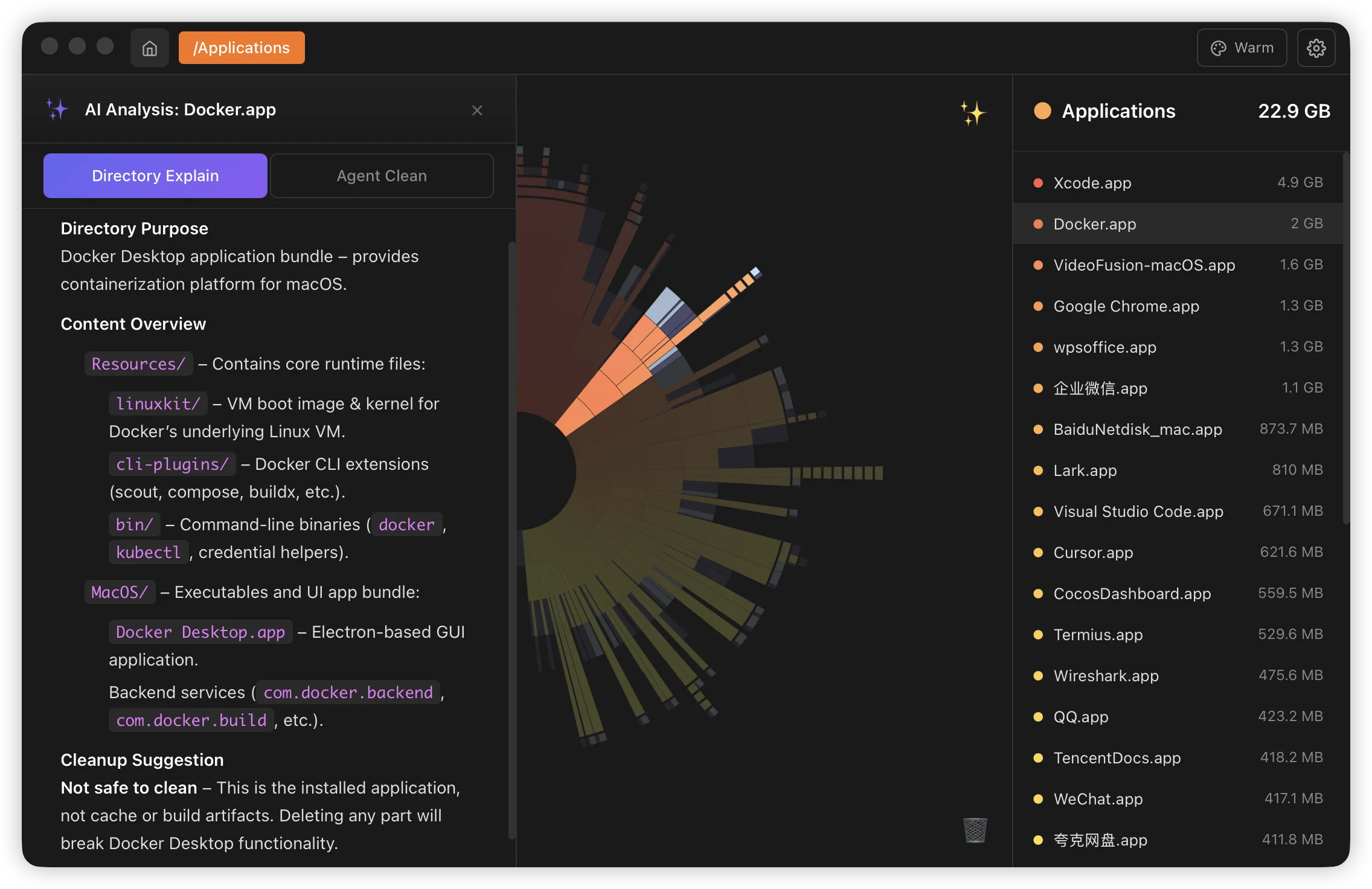Click the applications list scrollbar

(1345, 338)
